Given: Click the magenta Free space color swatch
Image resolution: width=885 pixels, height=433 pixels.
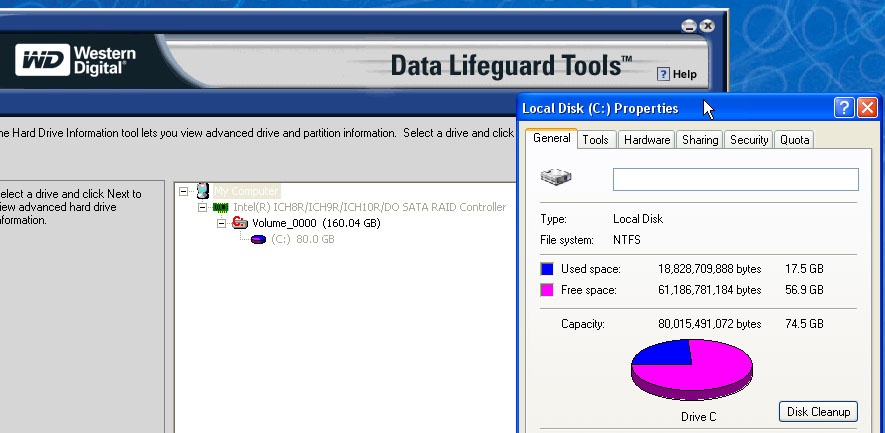Looking at the screenshot, I should [547, 290].
